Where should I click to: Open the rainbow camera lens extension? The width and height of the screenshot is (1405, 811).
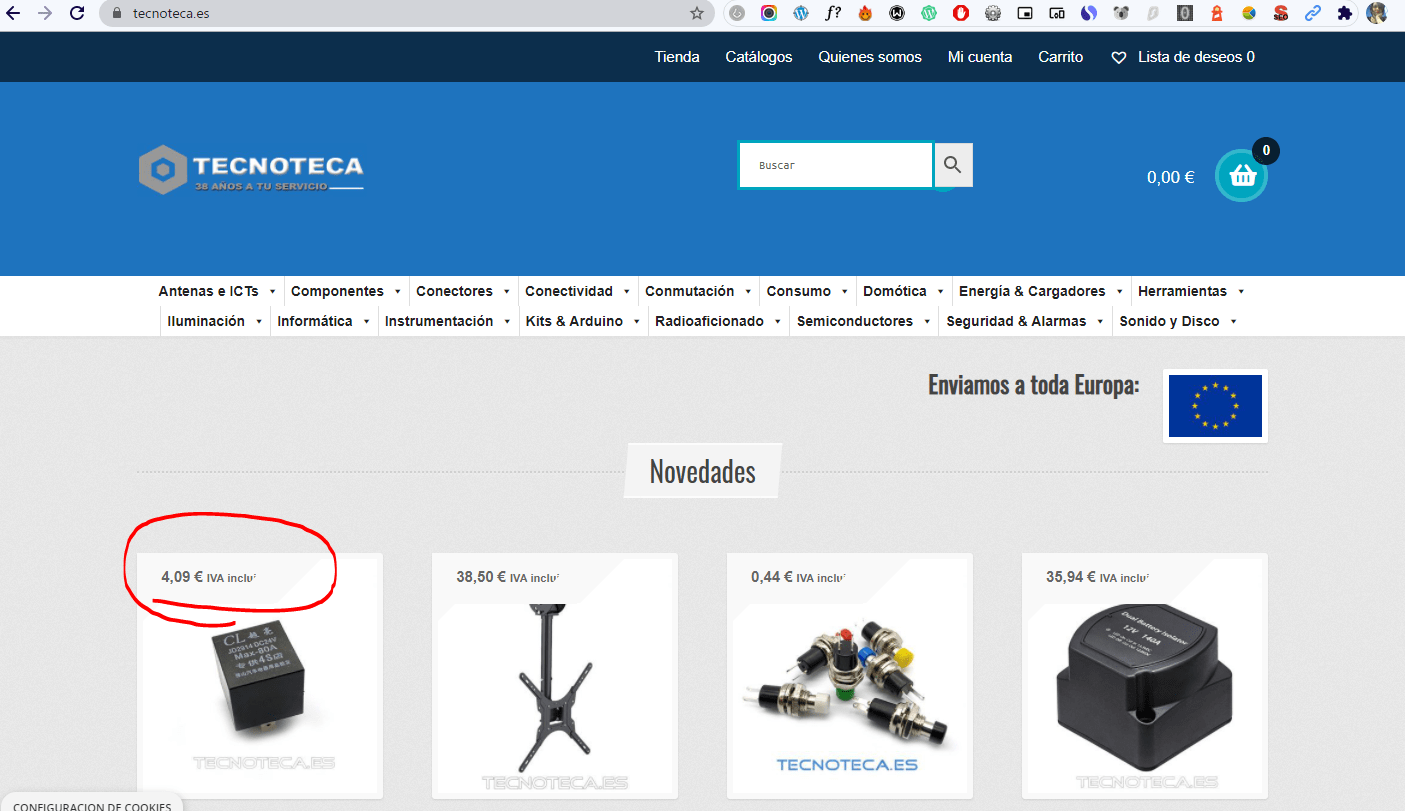768,13
